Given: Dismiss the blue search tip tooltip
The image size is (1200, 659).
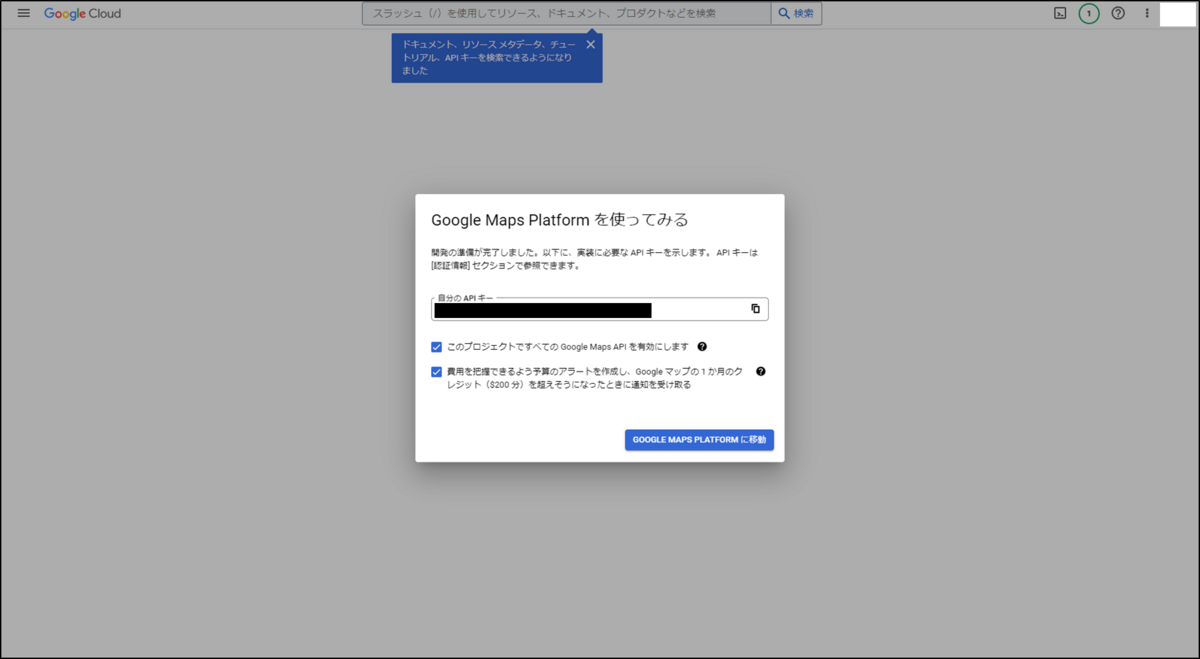Looking at the screenshot, I should coord(590,45).
